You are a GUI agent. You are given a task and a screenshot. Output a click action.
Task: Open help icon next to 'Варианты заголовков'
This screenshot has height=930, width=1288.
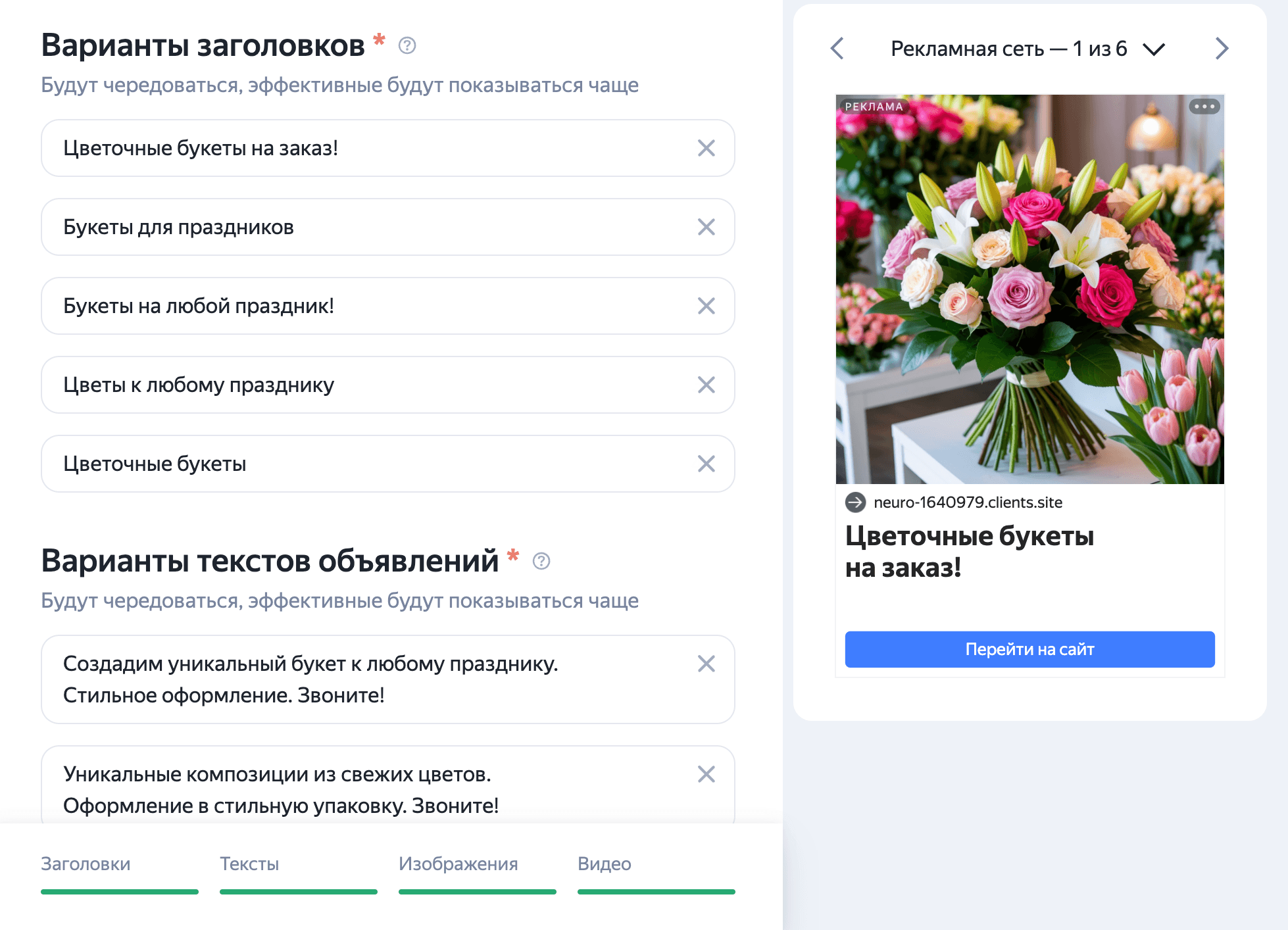click(407, 45)
